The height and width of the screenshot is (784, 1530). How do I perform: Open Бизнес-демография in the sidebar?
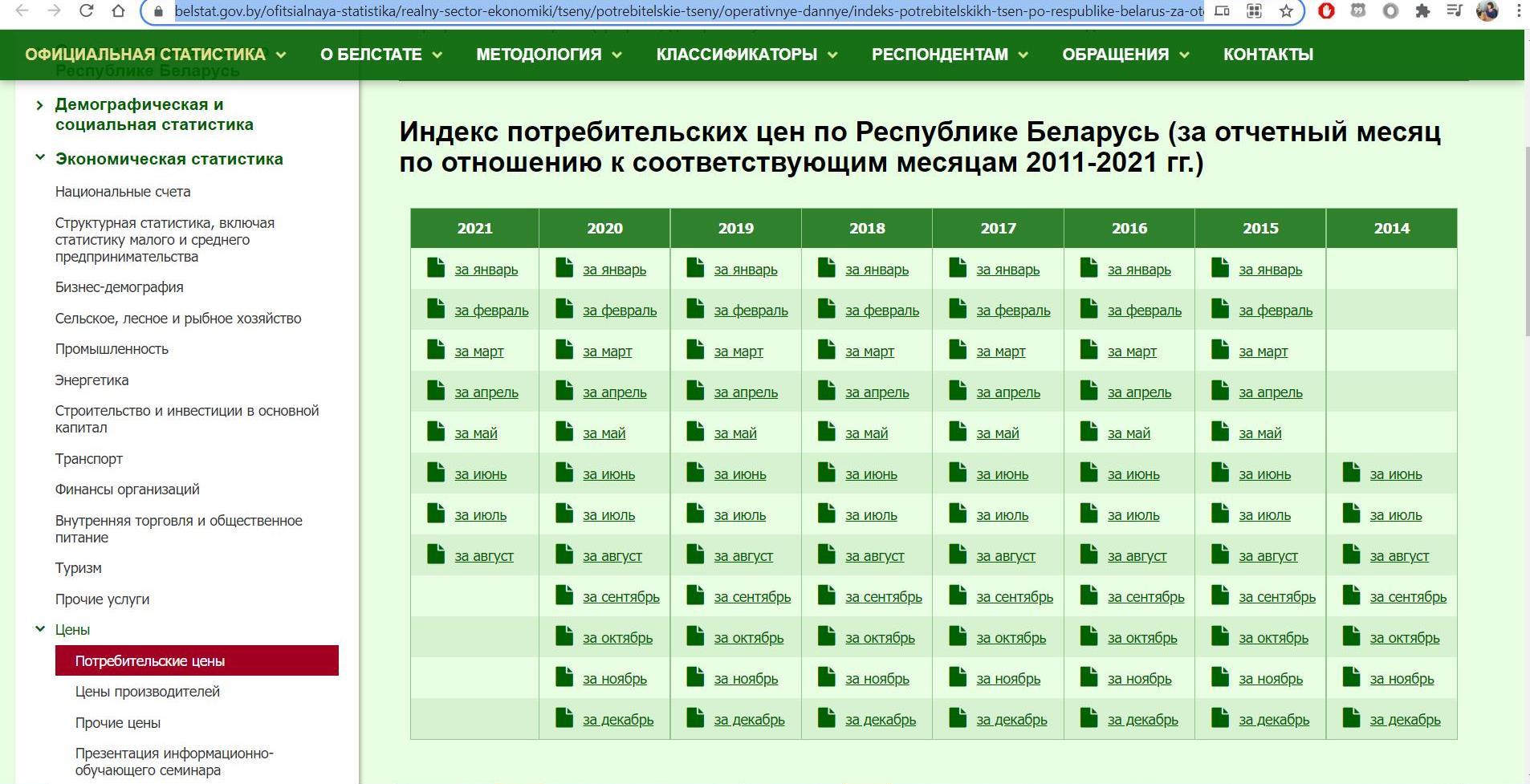[120, 287]
